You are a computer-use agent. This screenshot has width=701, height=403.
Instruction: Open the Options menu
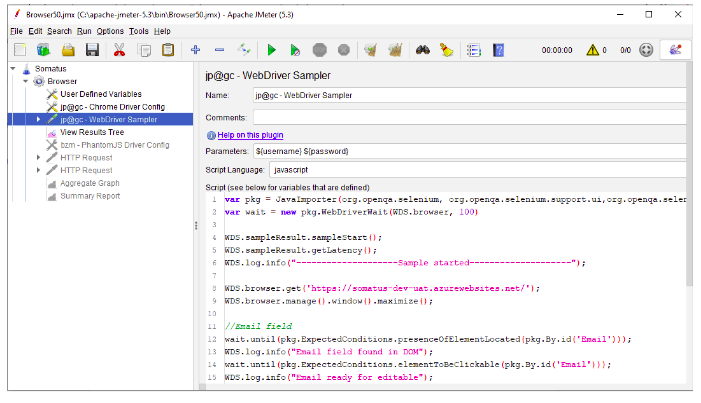(110, 31)
